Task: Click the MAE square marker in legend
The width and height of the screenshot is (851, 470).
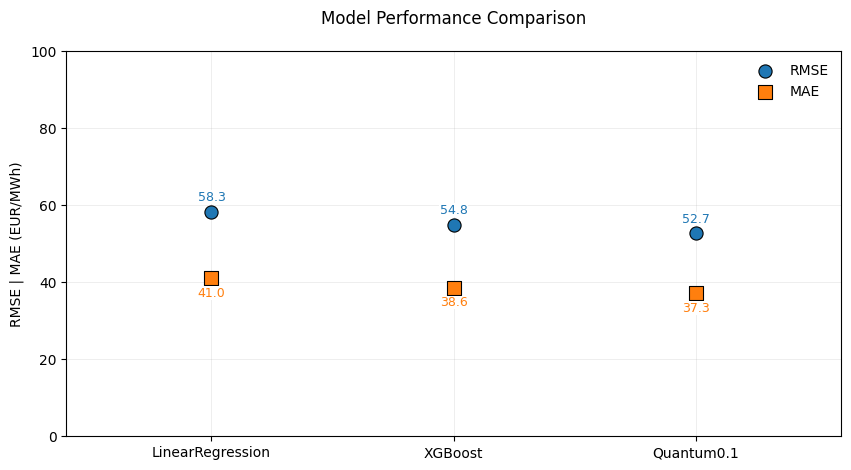Action: point(765,92)
